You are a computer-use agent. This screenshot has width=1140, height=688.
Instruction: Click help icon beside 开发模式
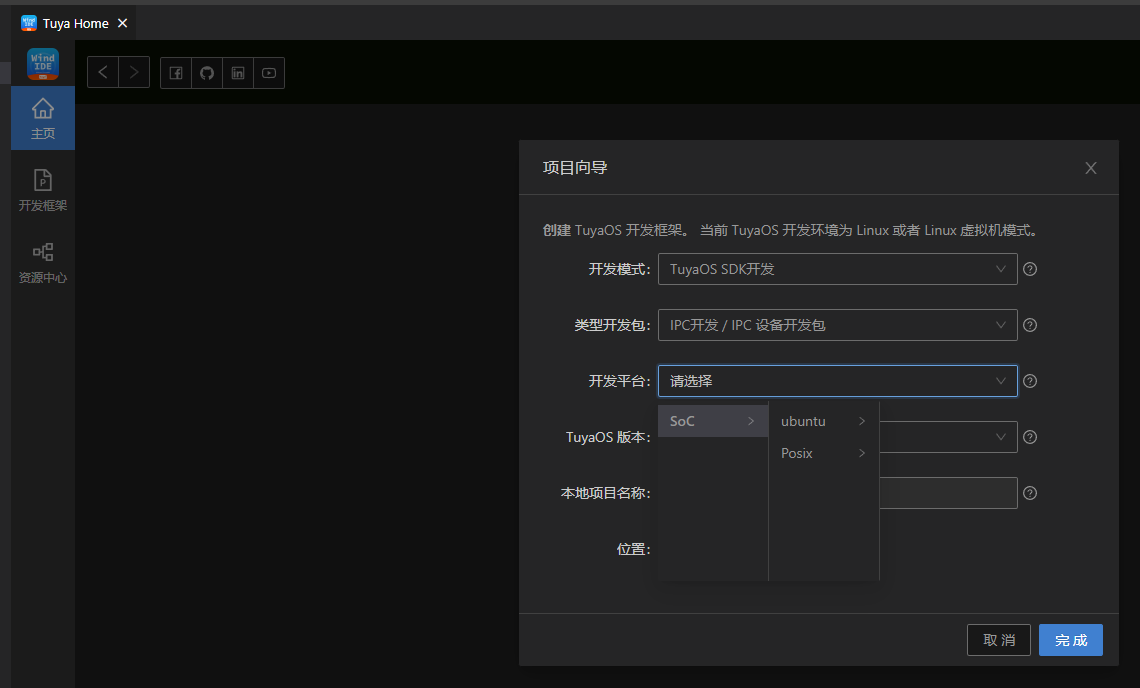point(1030,269)
